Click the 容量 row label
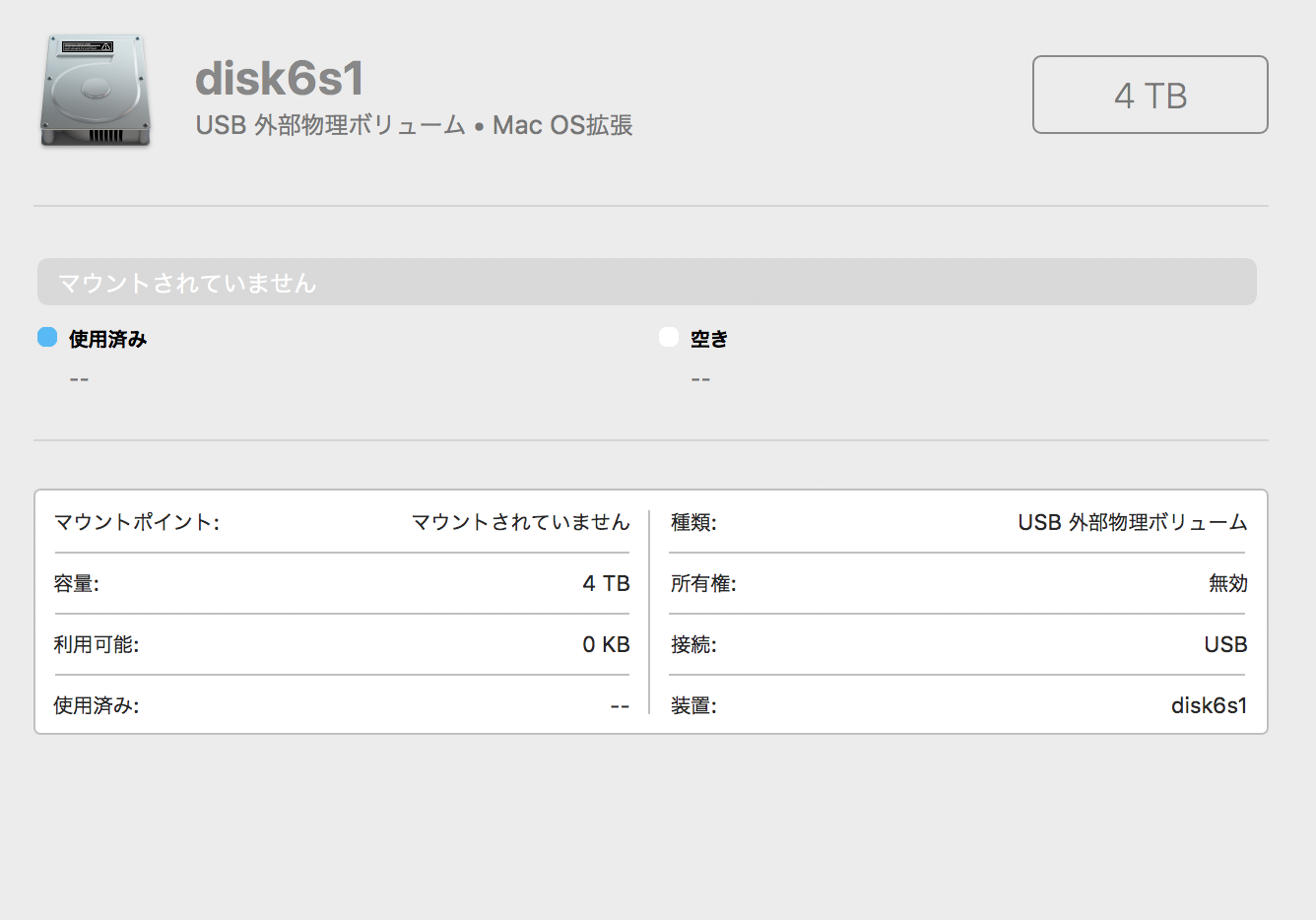Viewport: 1316px width, 920px height. click(77, 584)
